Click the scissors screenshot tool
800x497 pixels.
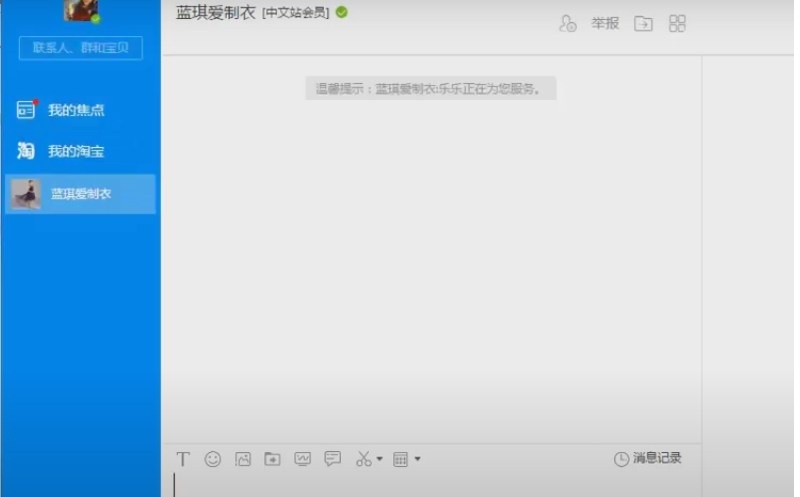[x=363, y=459]
